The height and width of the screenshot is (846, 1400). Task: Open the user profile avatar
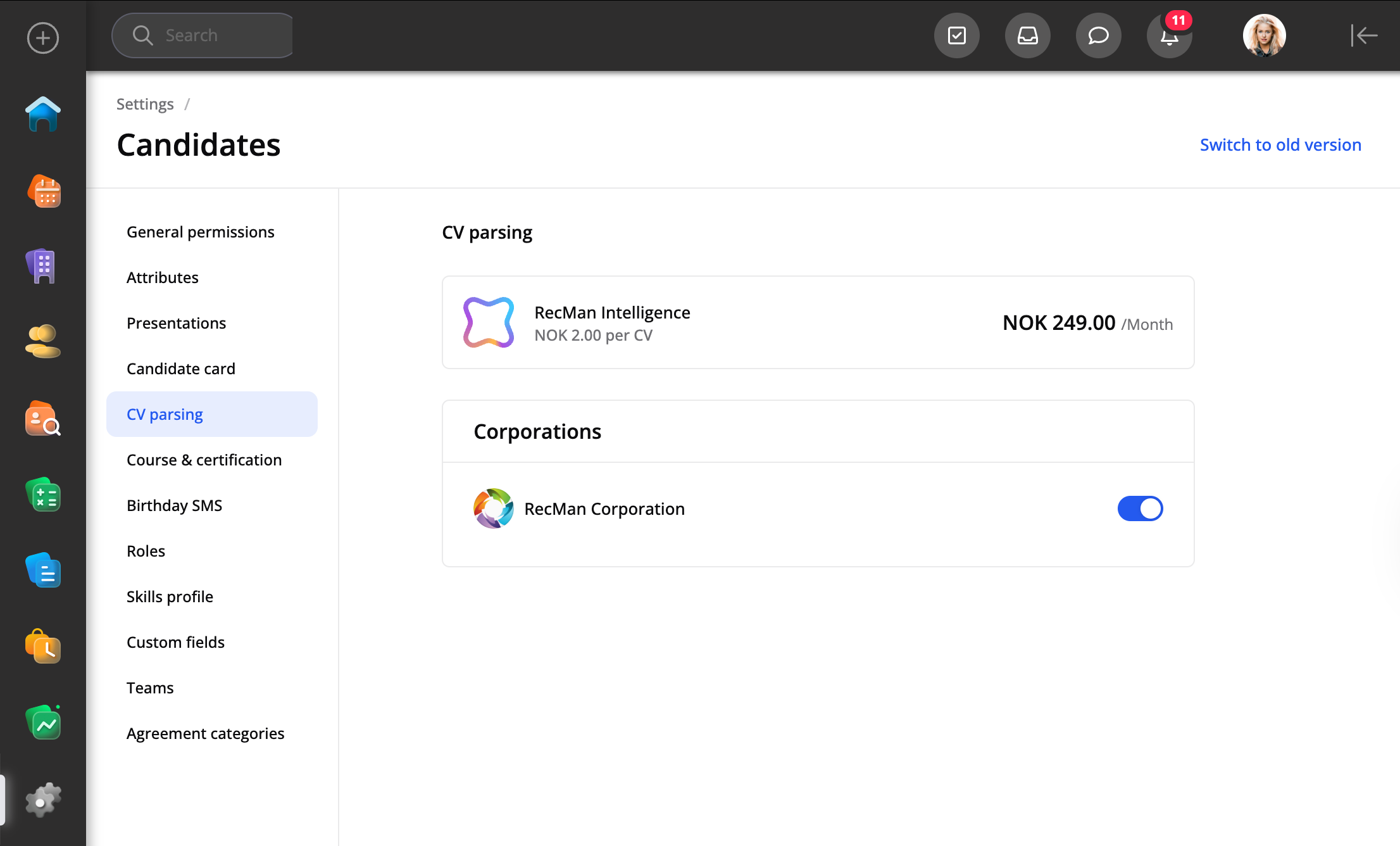(x=1264, y=36)
